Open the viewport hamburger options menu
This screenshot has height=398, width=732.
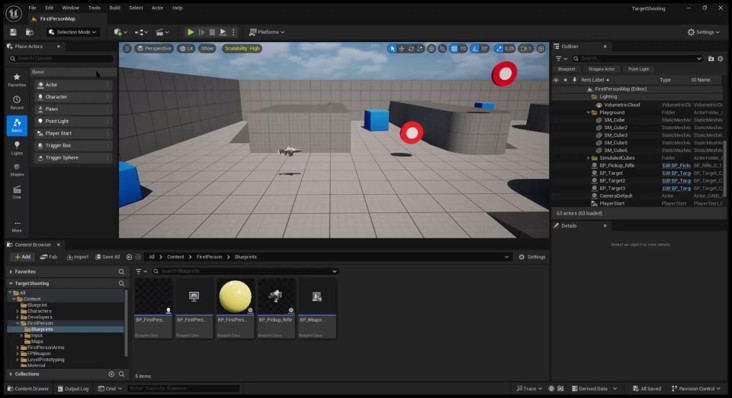pos(127,49)
